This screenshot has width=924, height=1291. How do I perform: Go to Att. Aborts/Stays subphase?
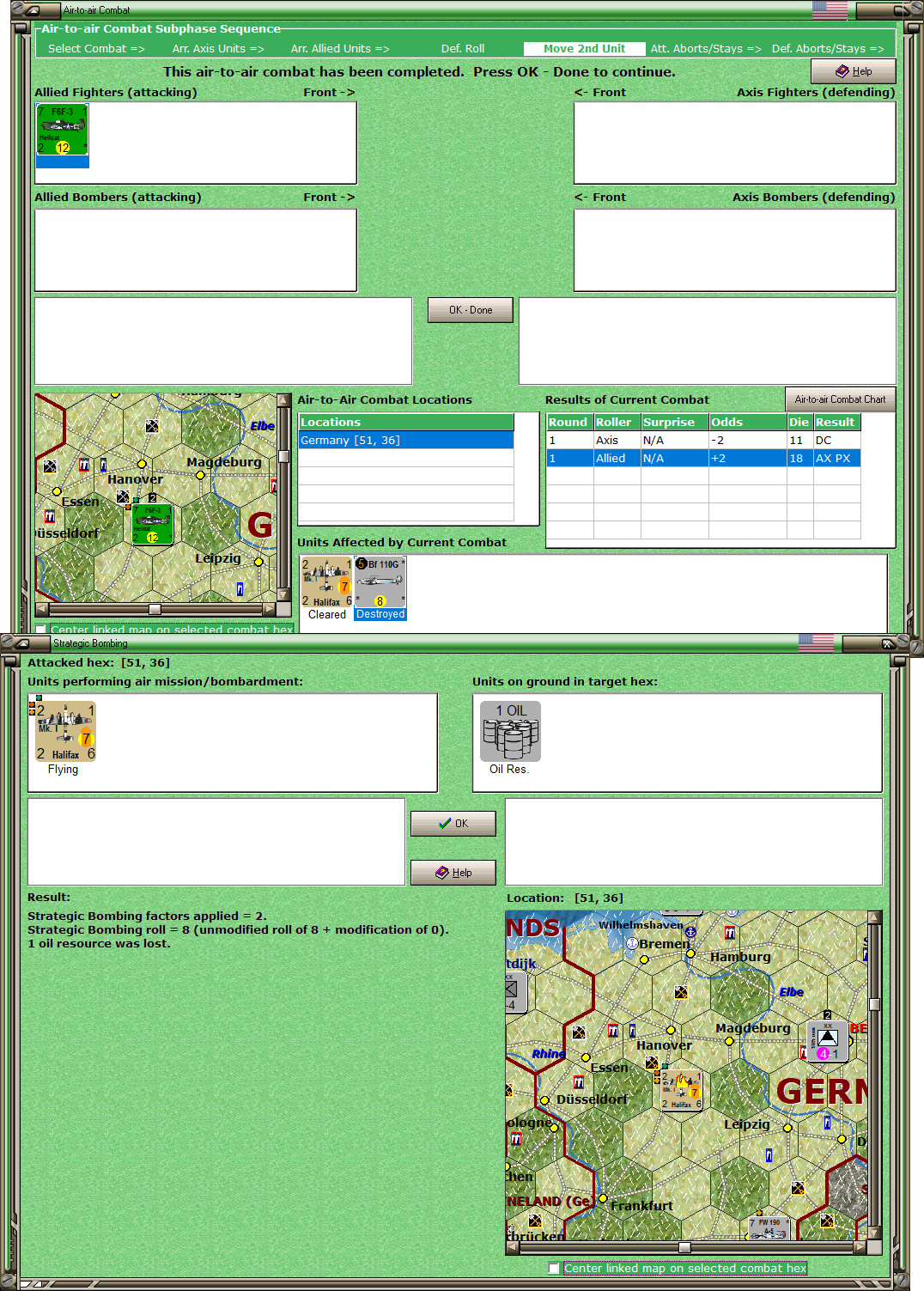(x=706, y=49)
